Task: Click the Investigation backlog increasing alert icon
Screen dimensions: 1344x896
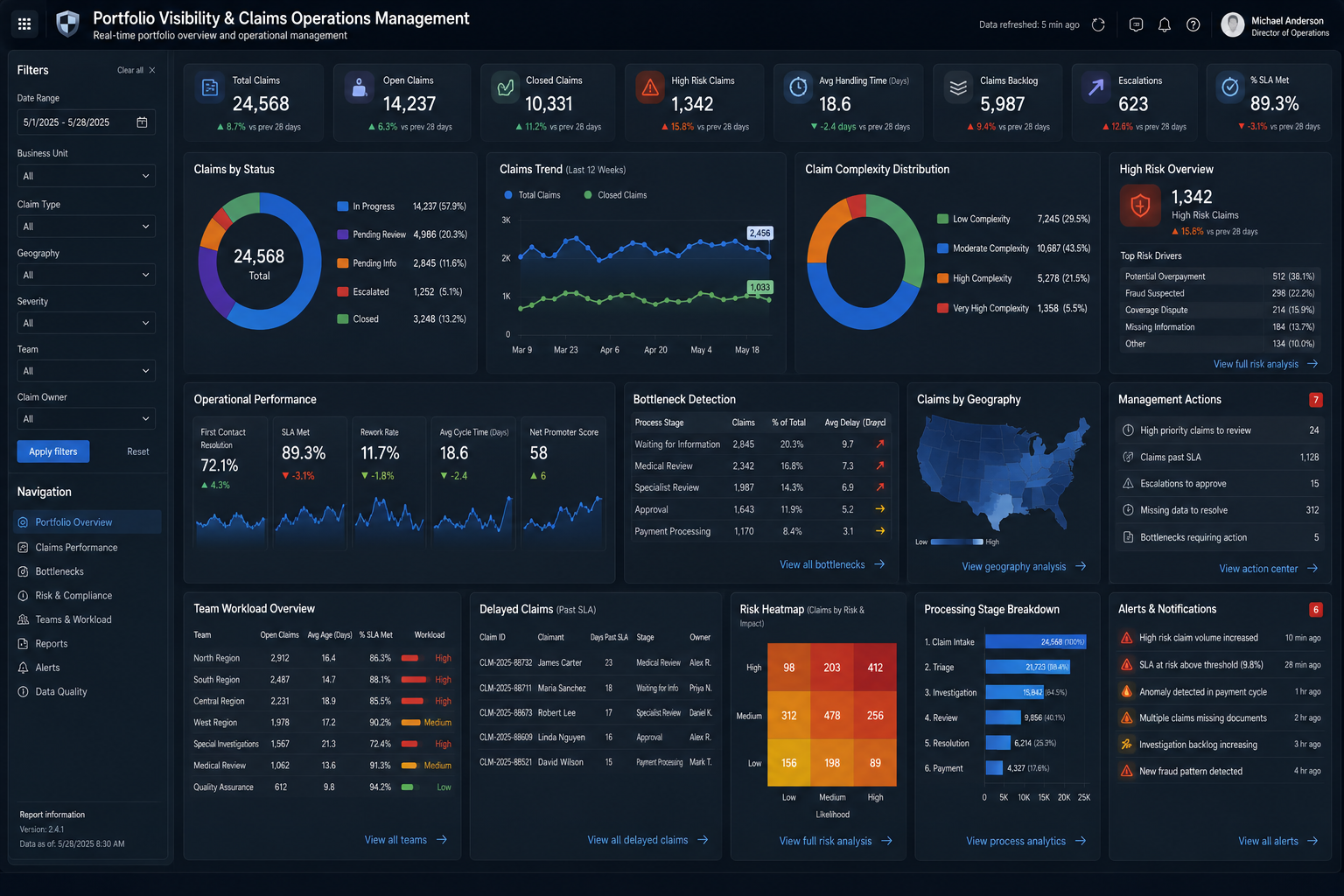Action: pos(1127,745)
